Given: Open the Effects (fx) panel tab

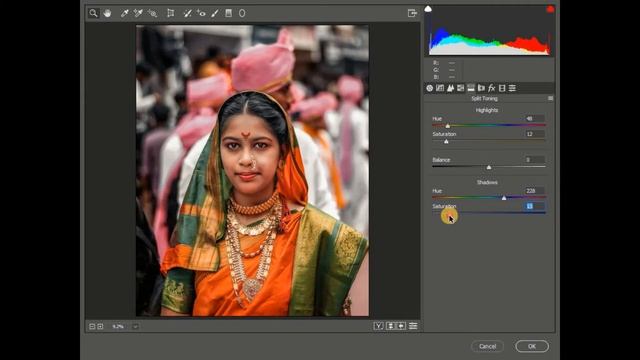Looking at the screenshot, I should tap(491, 88).
